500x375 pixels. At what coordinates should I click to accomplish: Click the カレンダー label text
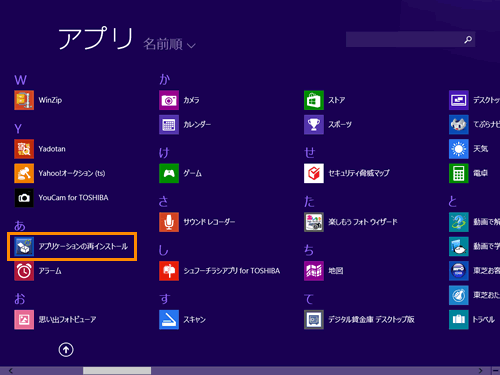197,125
